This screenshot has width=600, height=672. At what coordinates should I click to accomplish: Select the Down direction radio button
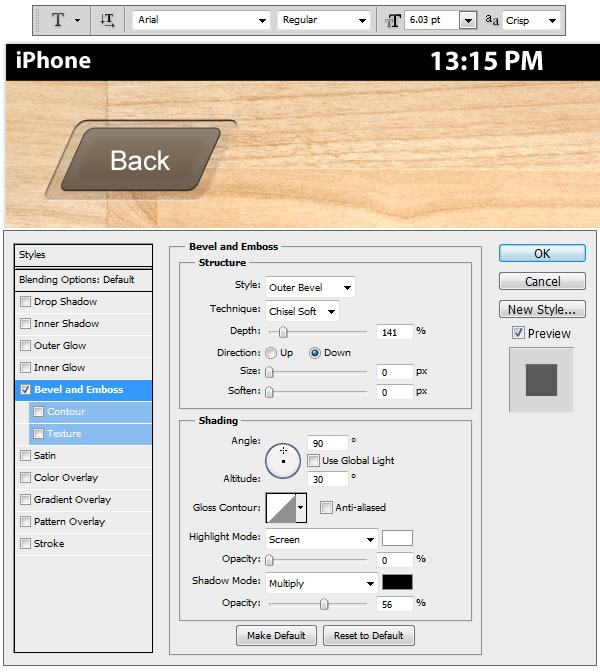click(x=315, y=353)
